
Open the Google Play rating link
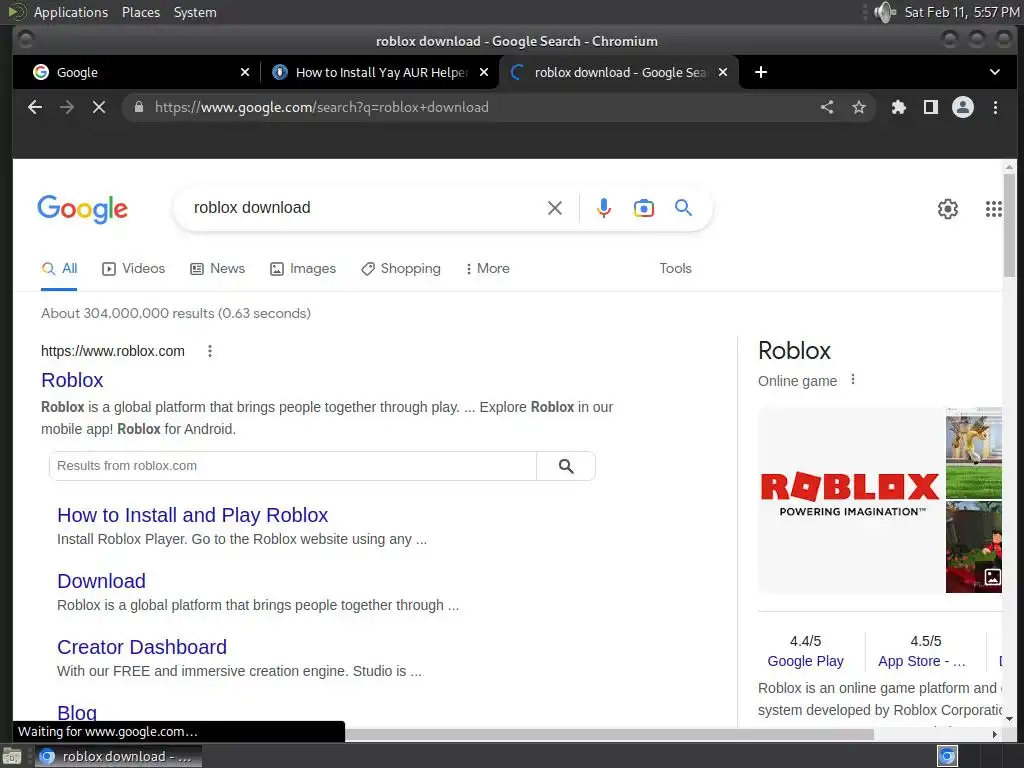805,661
